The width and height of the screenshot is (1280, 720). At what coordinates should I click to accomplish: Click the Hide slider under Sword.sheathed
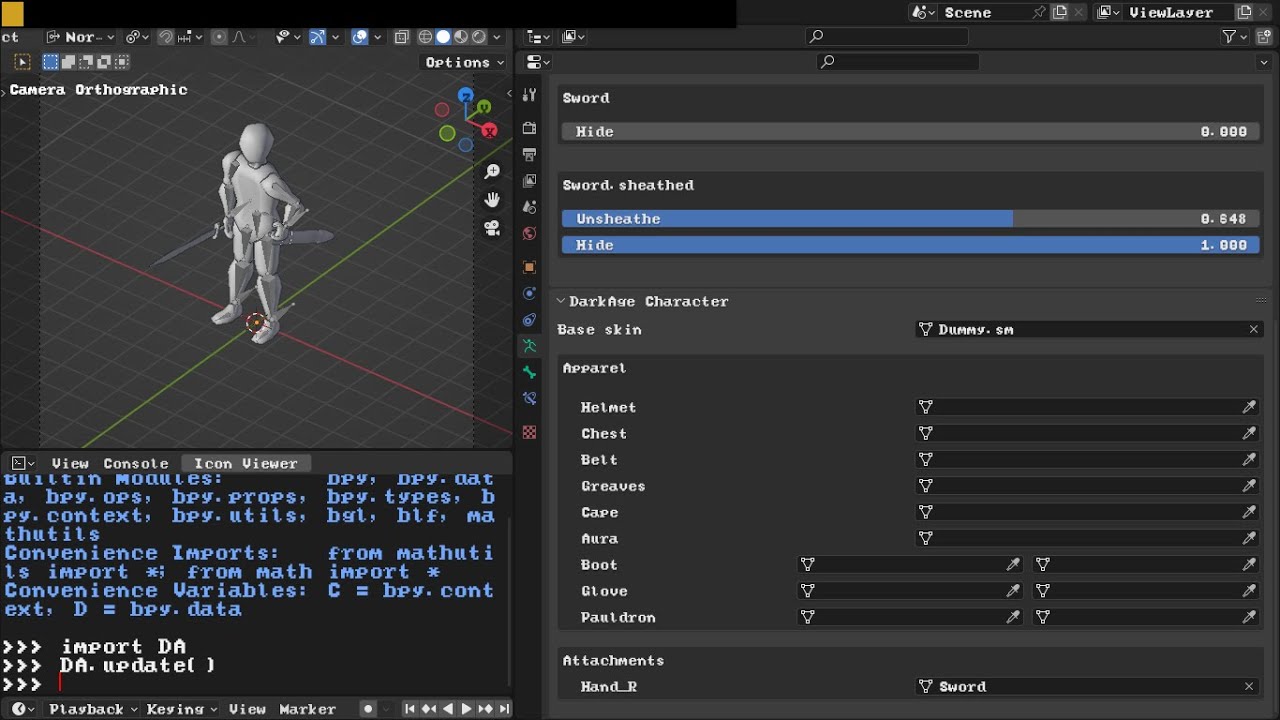point(910,245)
